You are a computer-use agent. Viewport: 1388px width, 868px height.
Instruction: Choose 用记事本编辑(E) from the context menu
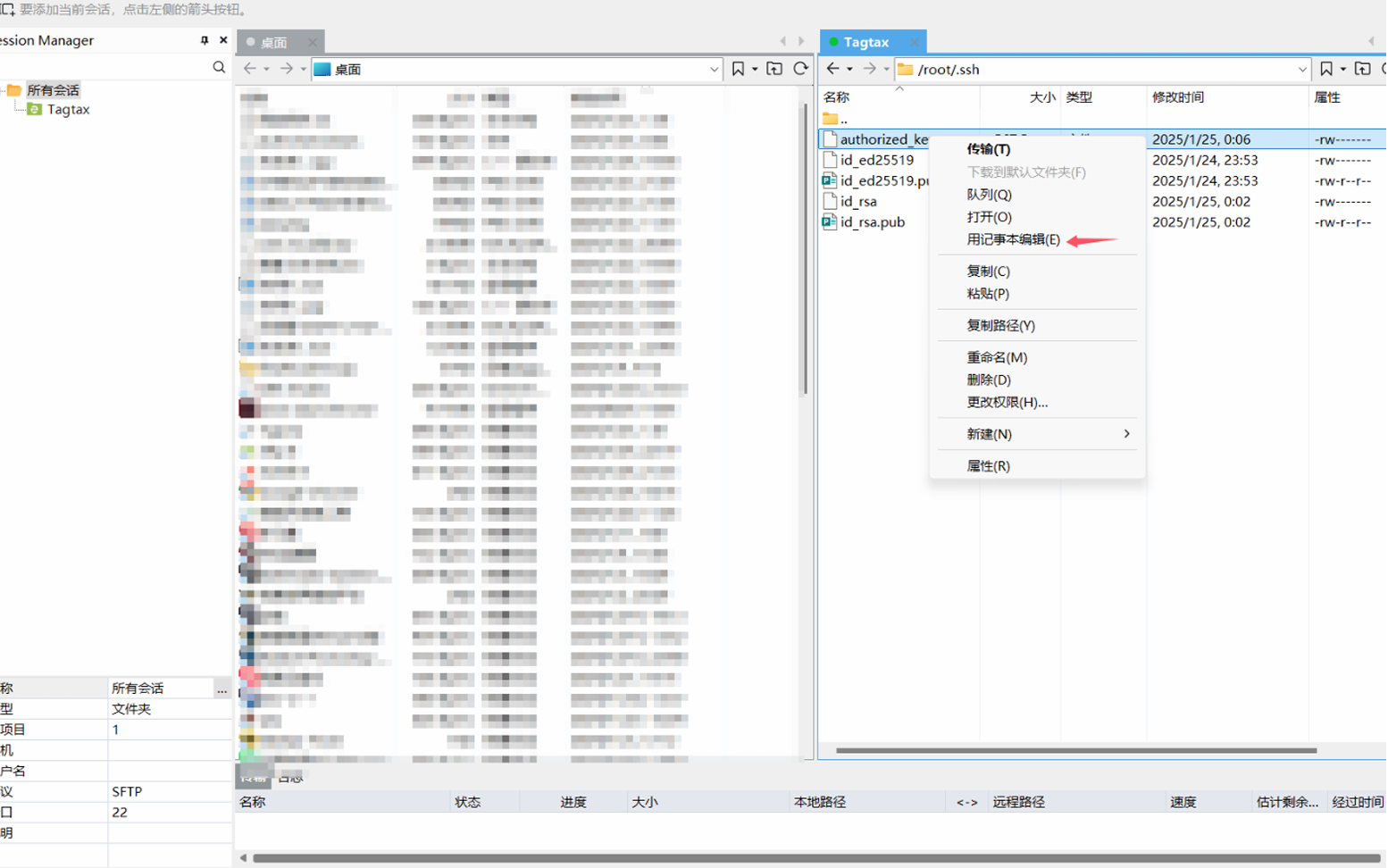tap(1013, 239)
